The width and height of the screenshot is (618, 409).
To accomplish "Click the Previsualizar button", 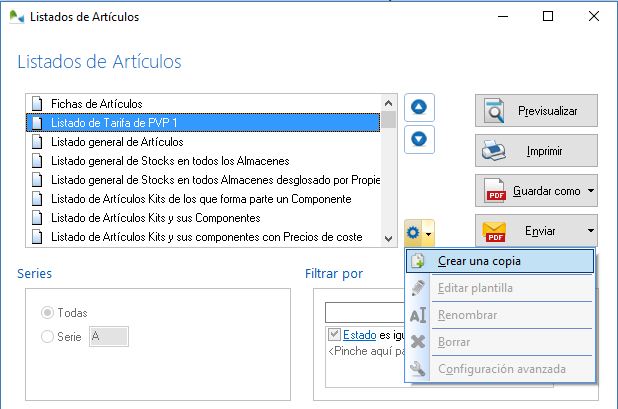I will 536,111.
